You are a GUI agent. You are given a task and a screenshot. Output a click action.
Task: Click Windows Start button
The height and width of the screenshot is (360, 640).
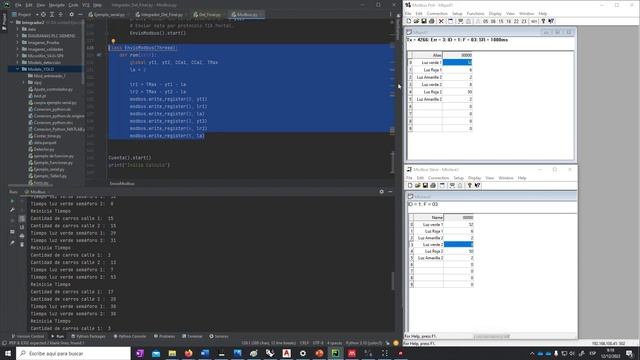coord(8,353)
